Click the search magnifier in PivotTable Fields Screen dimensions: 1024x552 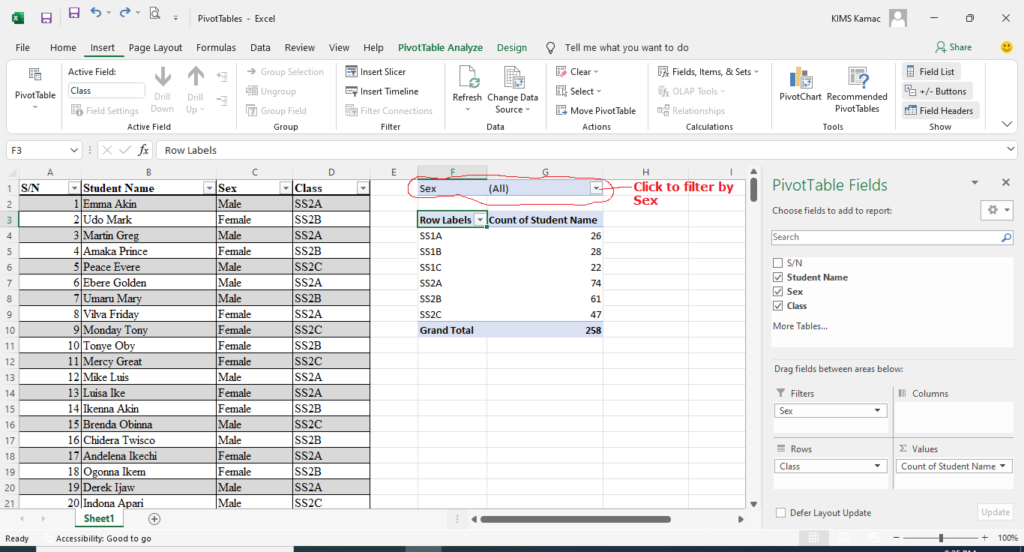(x=1006, y=237)
